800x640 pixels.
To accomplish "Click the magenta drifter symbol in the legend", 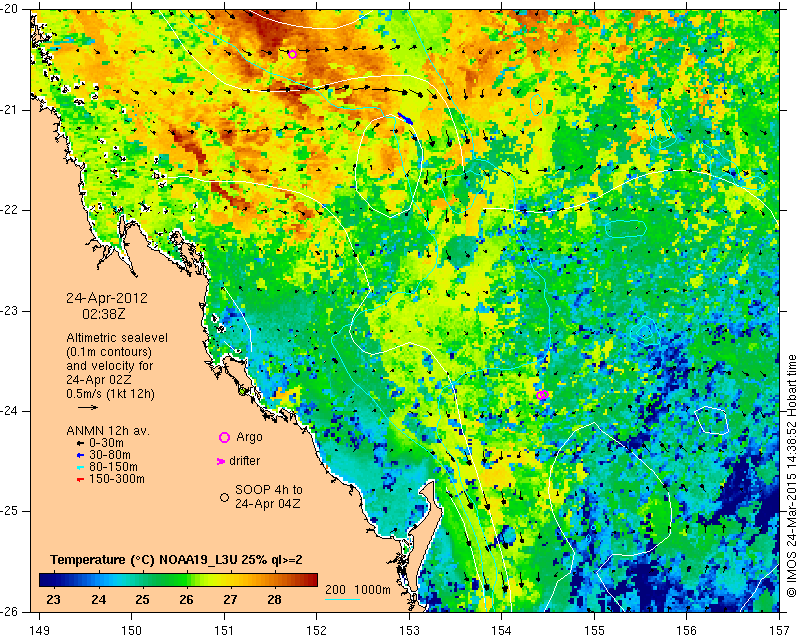I will [220, 461].
